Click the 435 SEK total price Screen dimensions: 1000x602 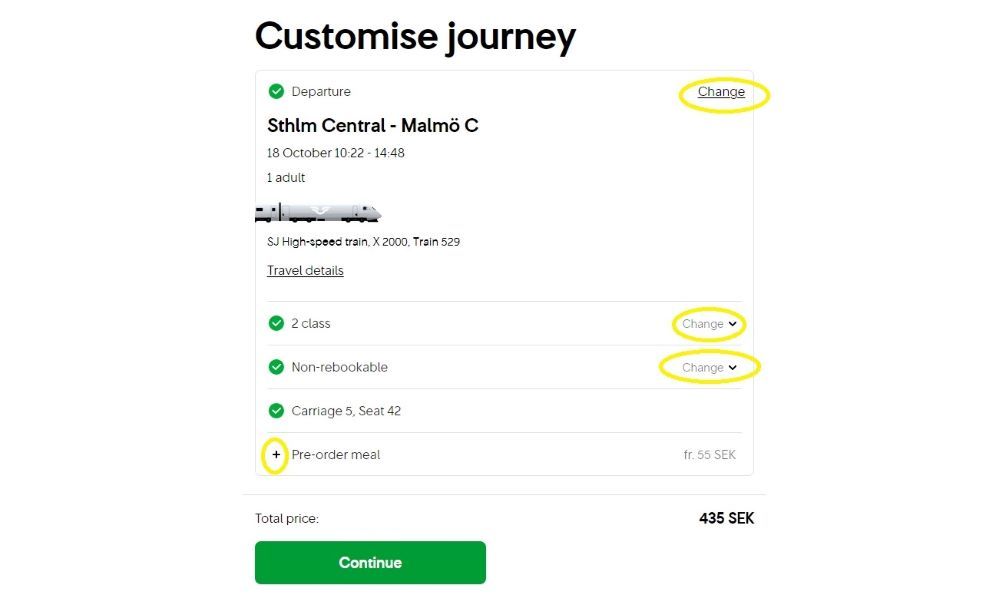click(725, 518)
